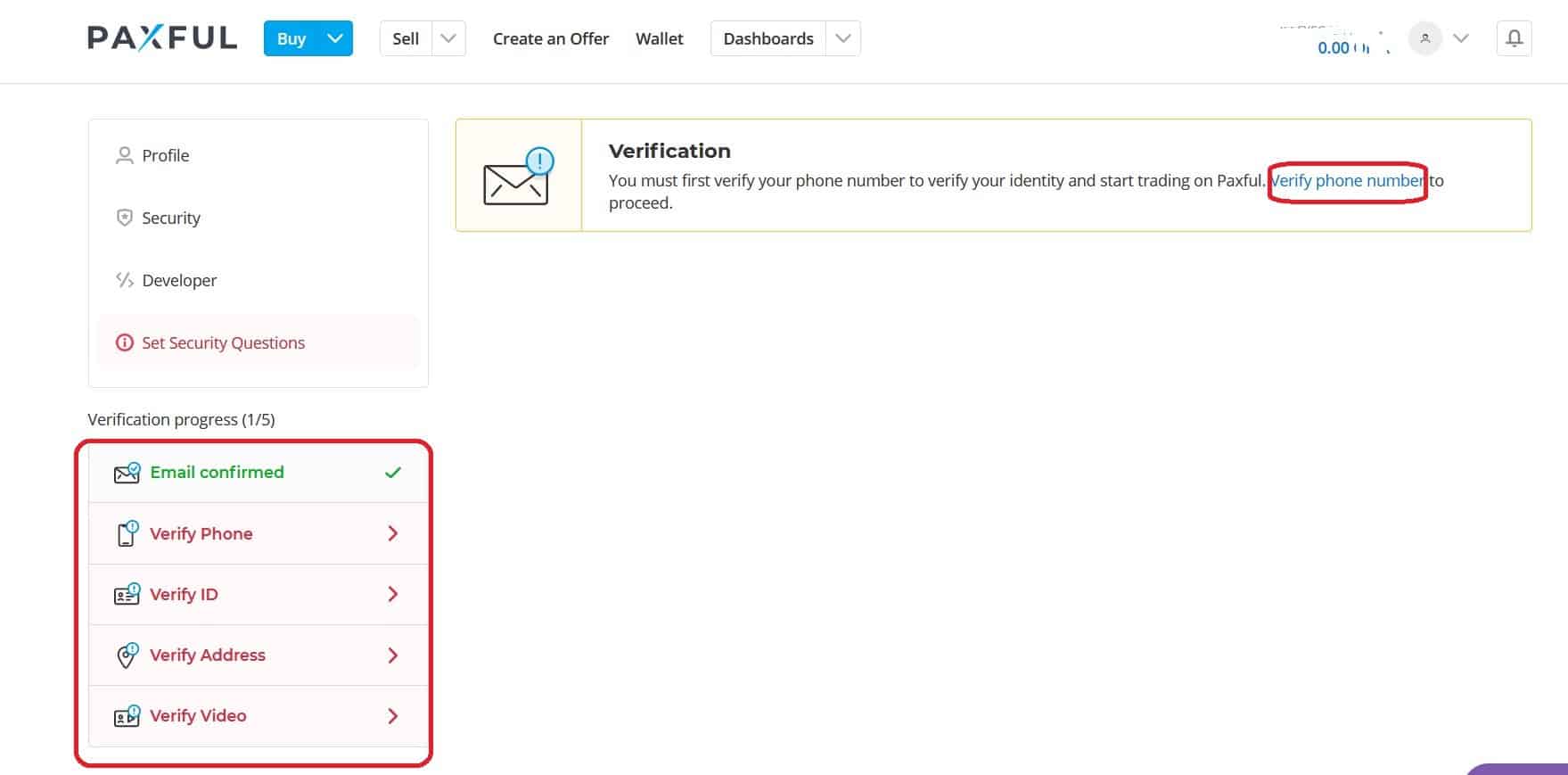The height and width of the screenshot is (775, 1568).
Task: Expand the Sell dropdown arrow
Action: tap(448, 38)
